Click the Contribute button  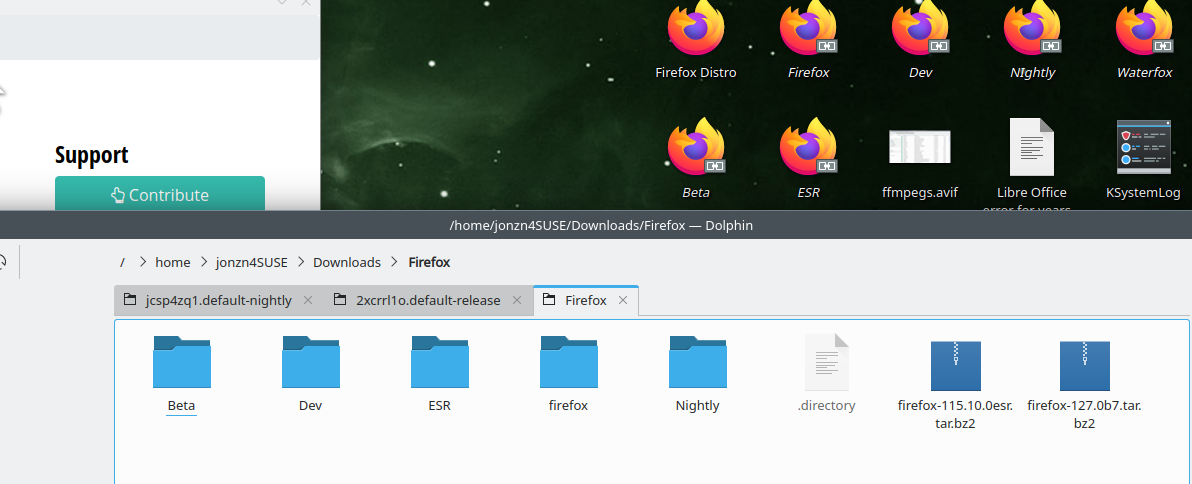point(160,194)
